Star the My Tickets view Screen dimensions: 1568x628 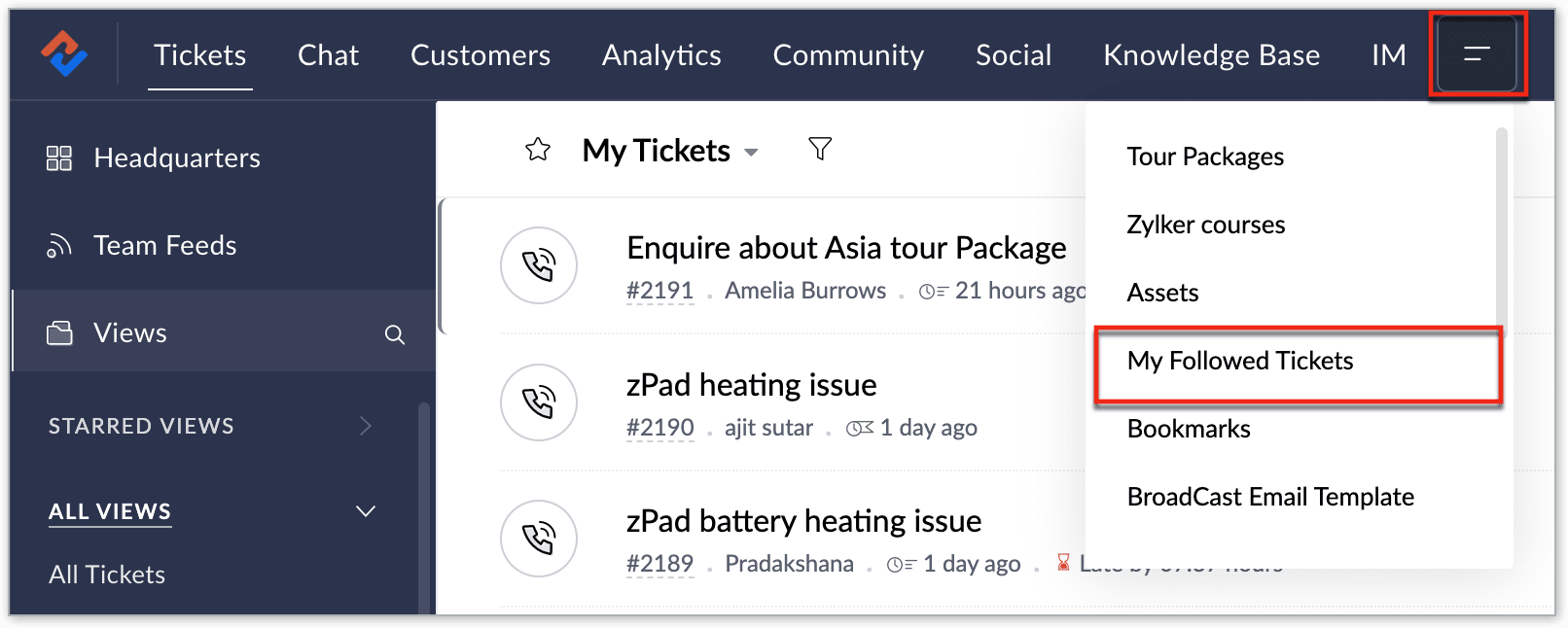[538, 150]
